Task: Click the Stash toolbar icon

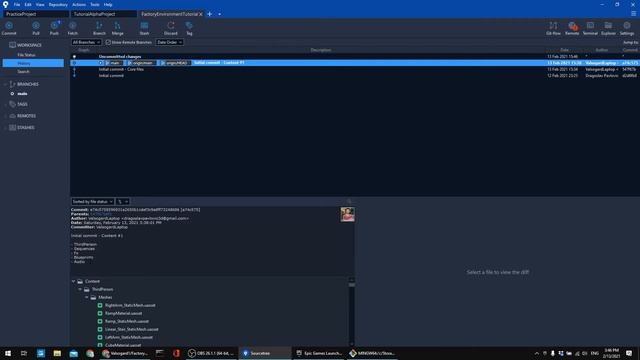Action: coord(144,28)
